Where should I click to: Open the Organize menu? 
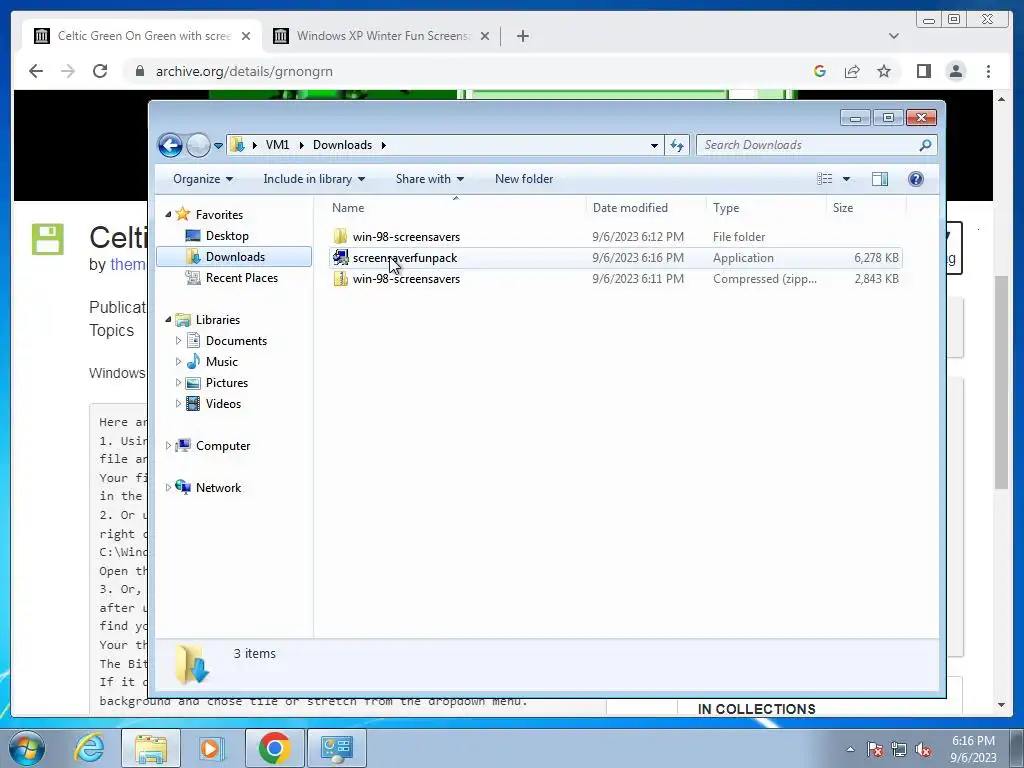pos(202,179)
